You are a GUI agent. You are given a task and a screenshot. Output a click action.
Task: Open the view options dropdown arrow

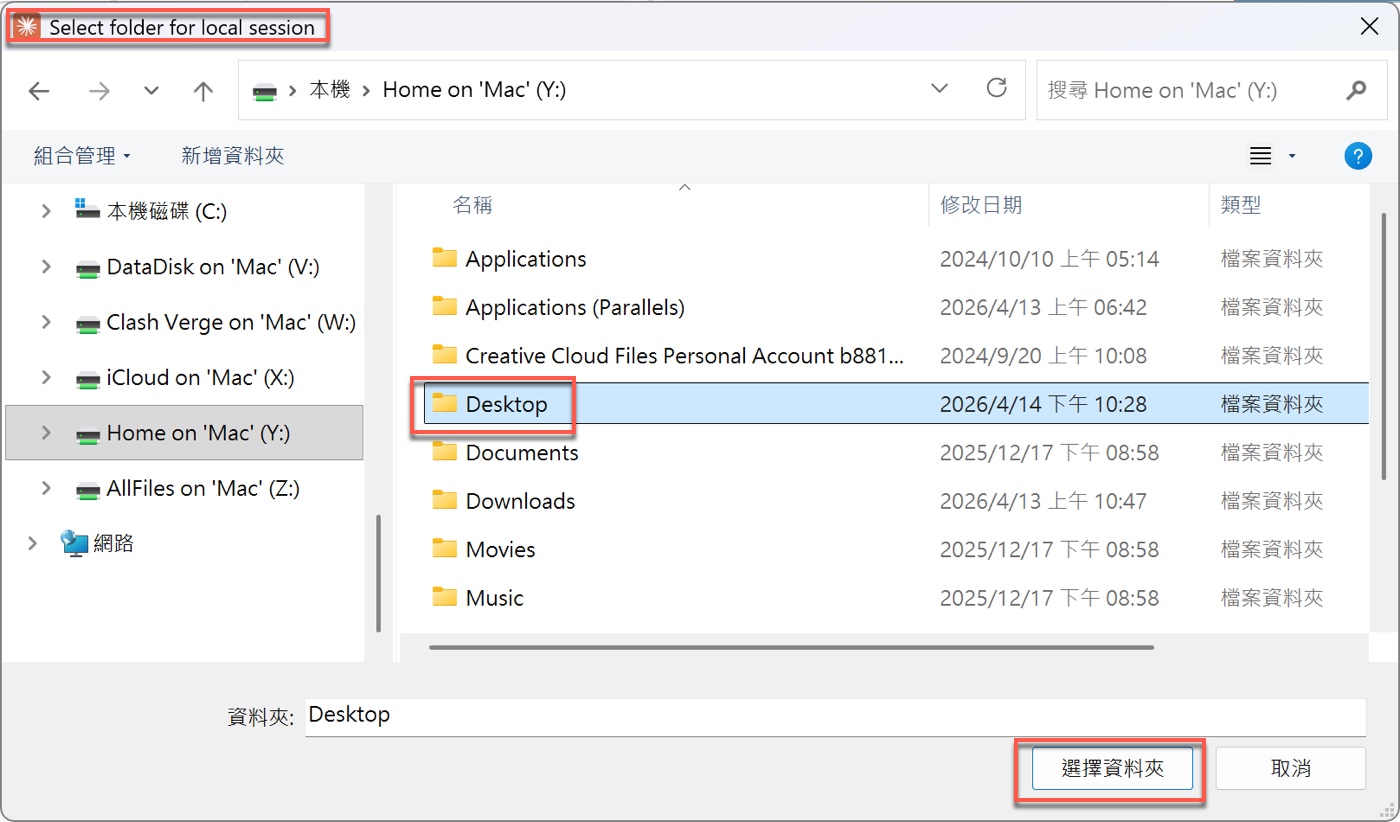1292,156
